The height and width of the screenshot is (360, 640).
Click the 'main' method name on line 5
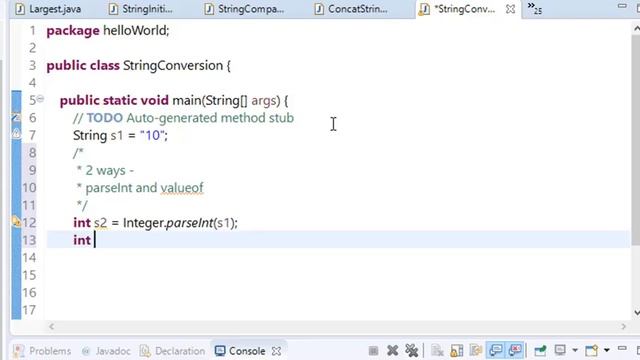coord(187,100)
